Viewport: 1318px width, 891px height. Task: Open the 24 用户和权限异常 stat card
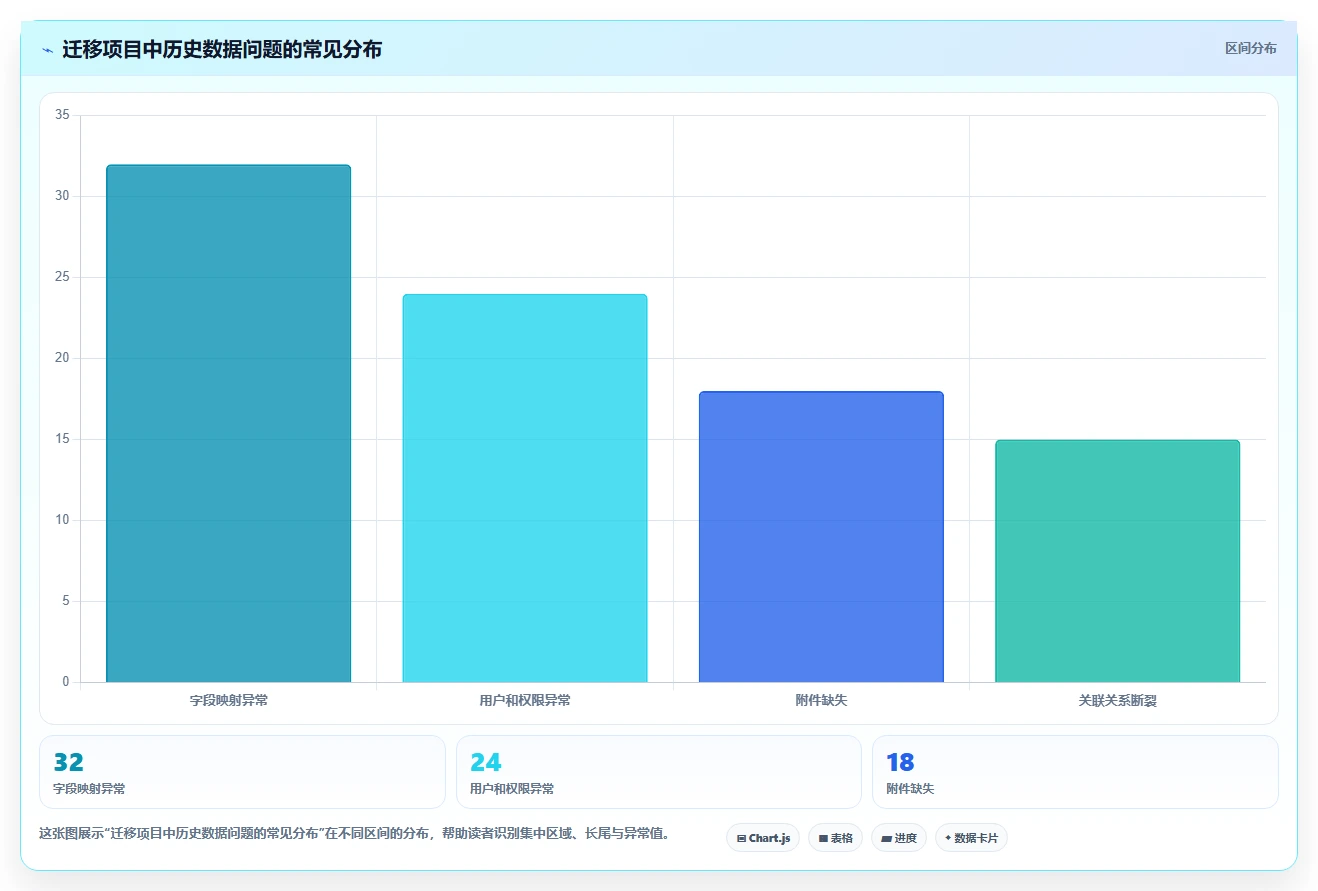pos(658,772)
